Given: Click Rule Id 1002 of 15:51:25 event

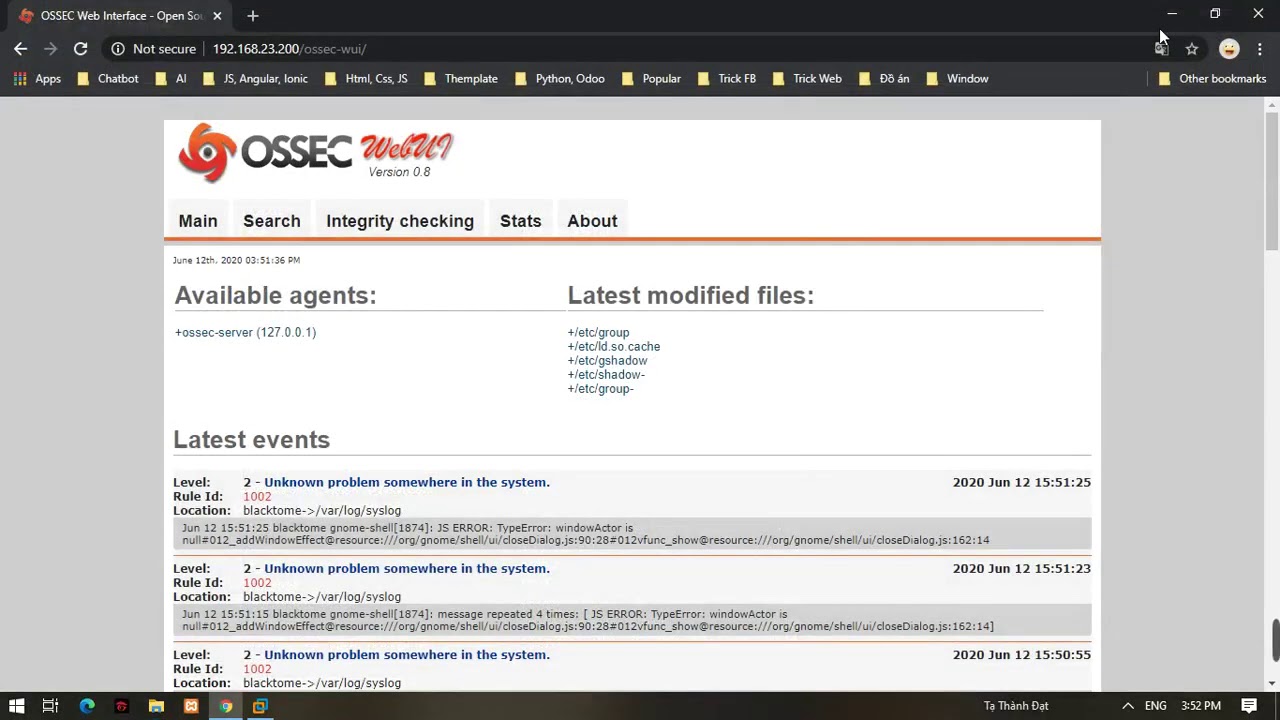Looking at the screenshot, I should point(257,496).
